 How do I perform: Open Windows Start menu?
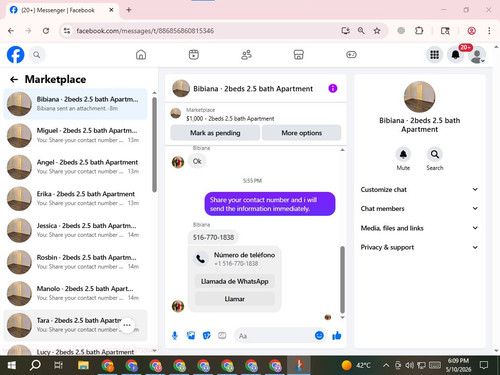[x=11, y=365]
